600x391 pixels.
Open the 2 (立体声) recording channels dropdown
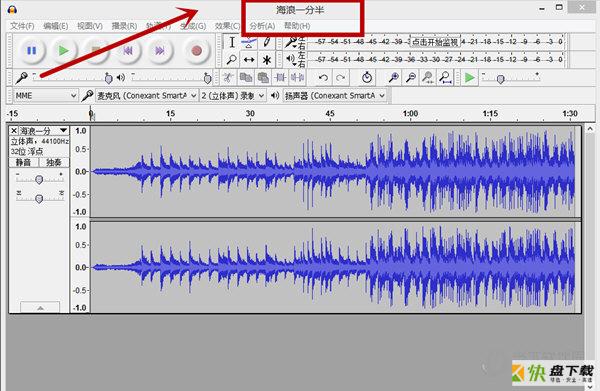[233, 95]
